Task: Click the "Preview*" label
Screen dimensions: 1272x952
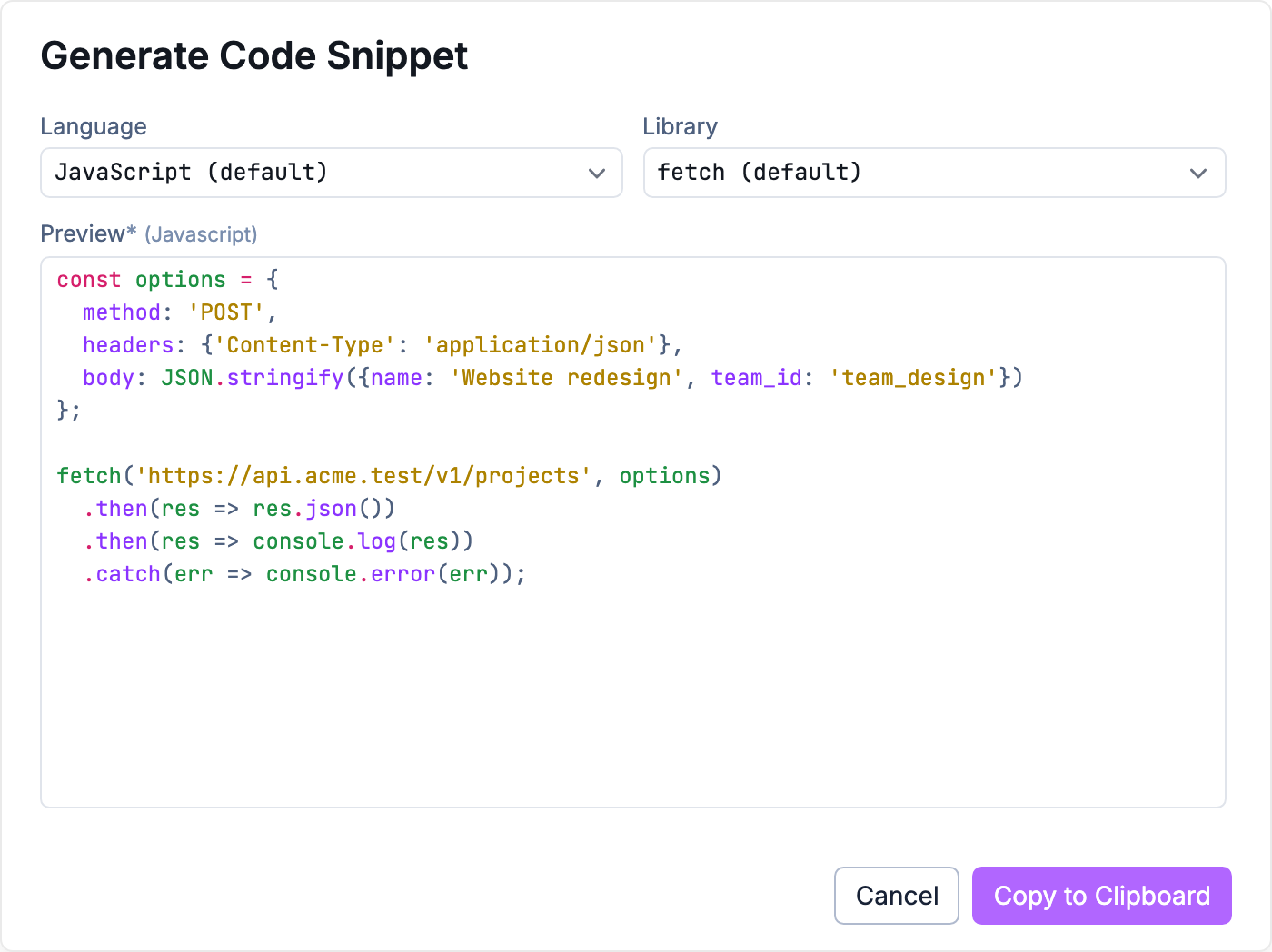Action: (x=88, y=234)
